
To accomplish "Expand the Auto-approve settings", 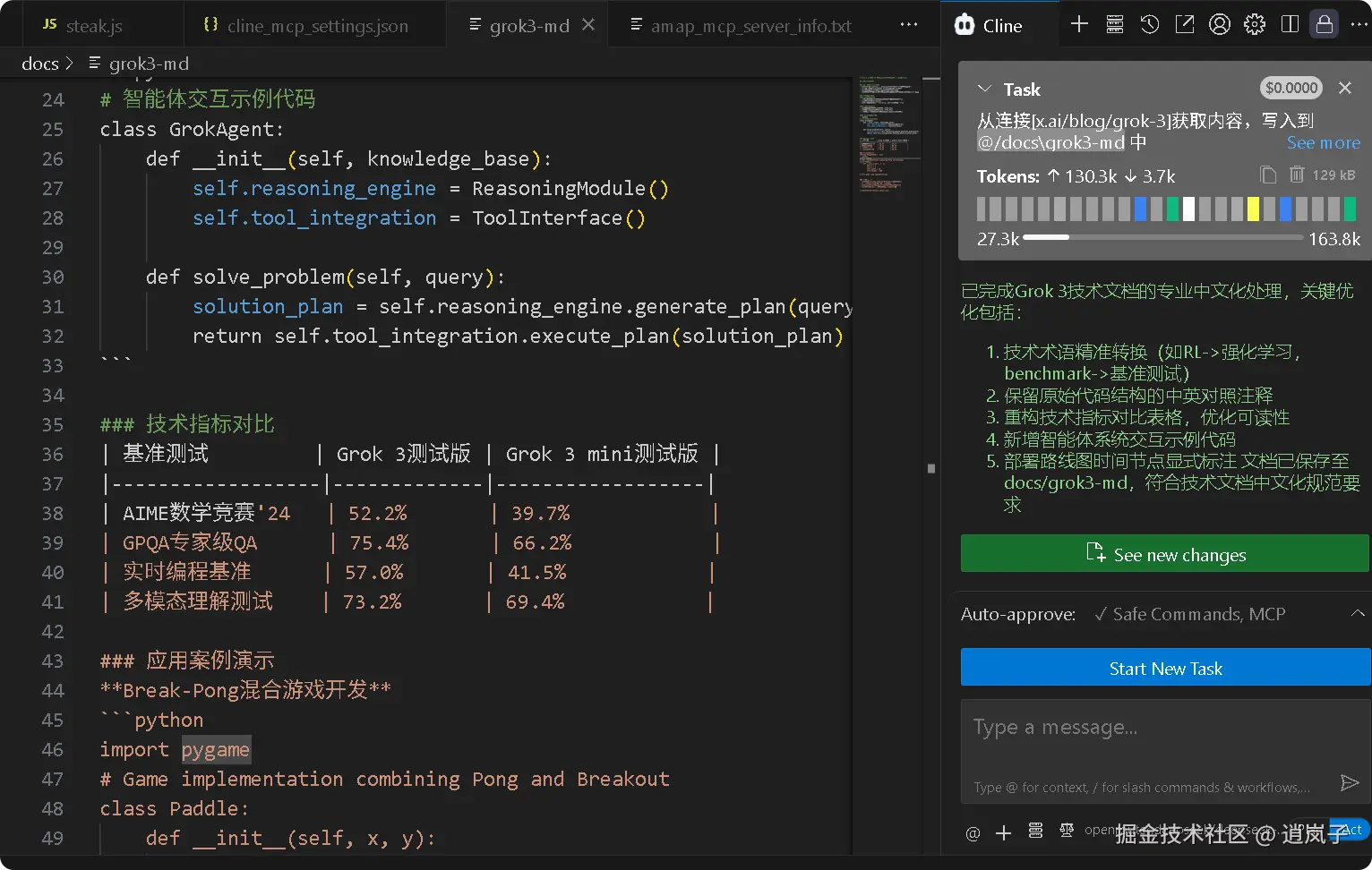I will (1358, 614).
